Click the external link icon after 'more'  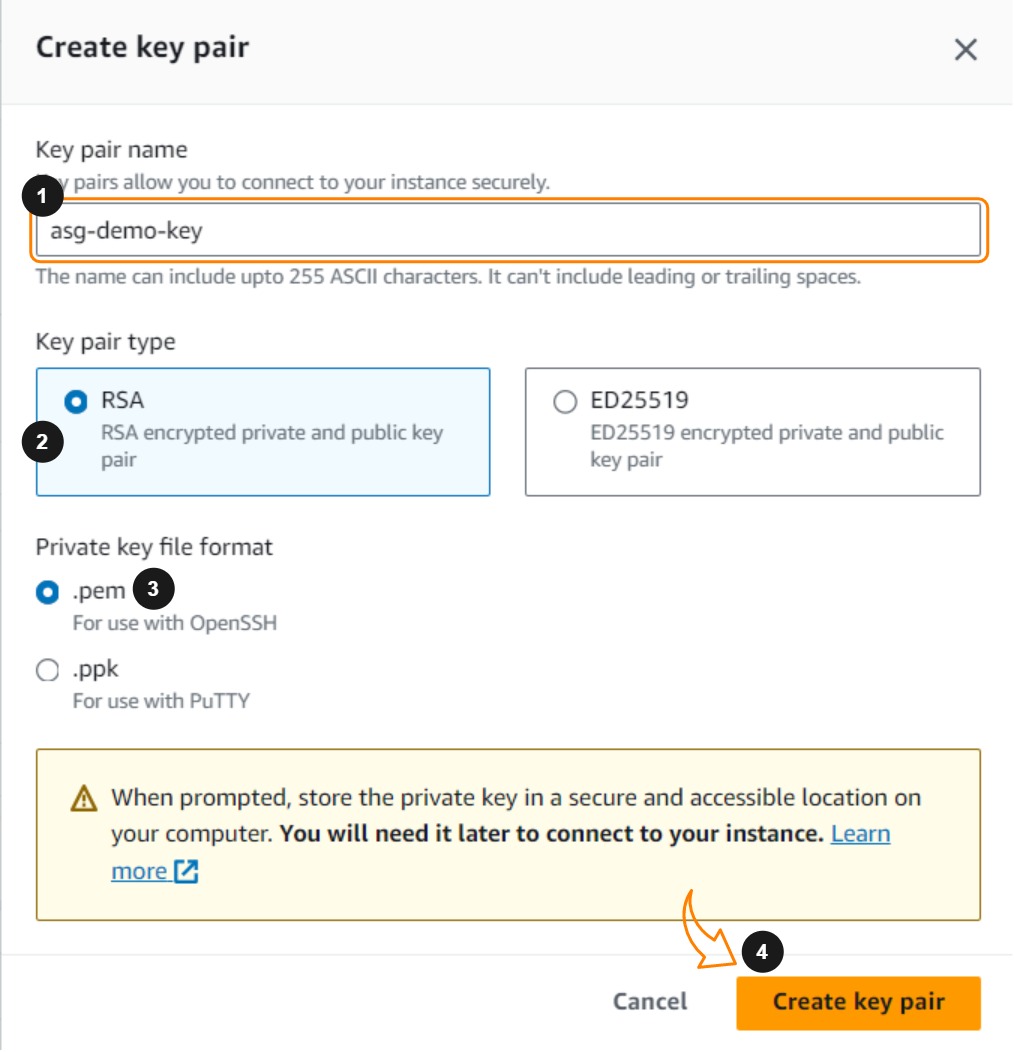186,872
